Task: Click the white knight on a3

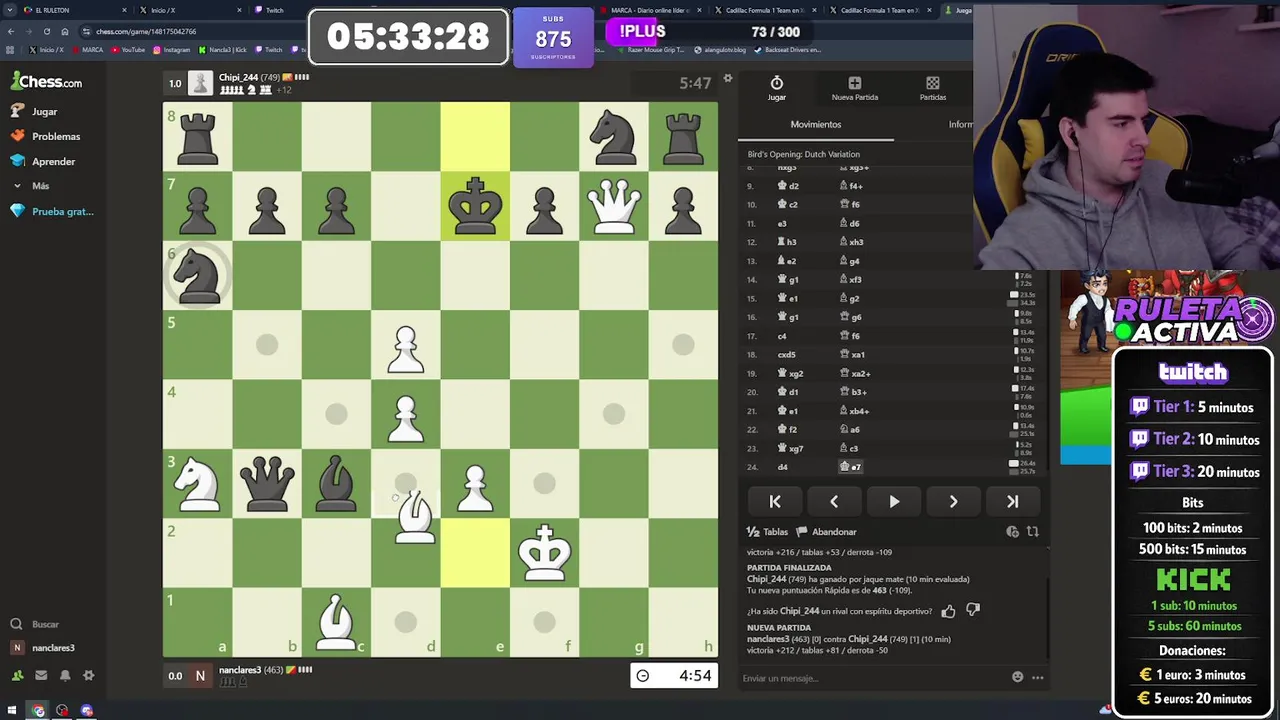Action: click(197, 483)
